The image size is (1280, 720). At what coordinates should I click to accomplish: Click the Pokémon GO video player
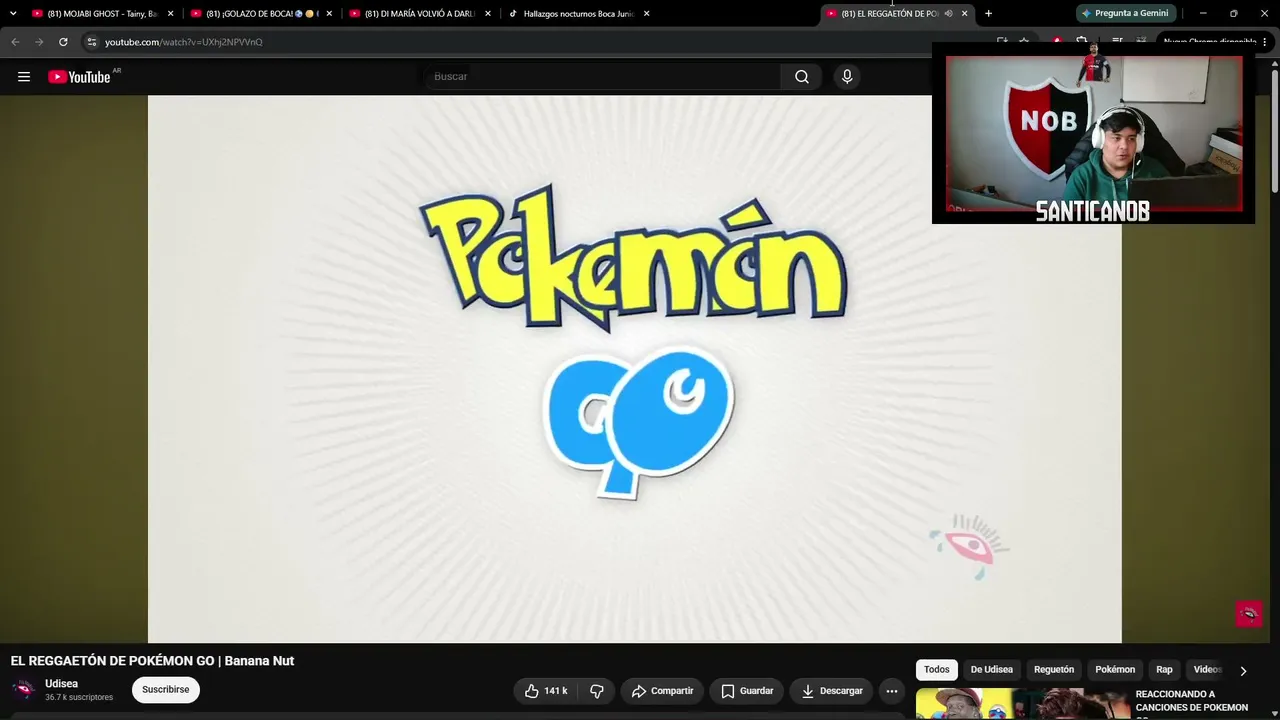coord(635,369)
